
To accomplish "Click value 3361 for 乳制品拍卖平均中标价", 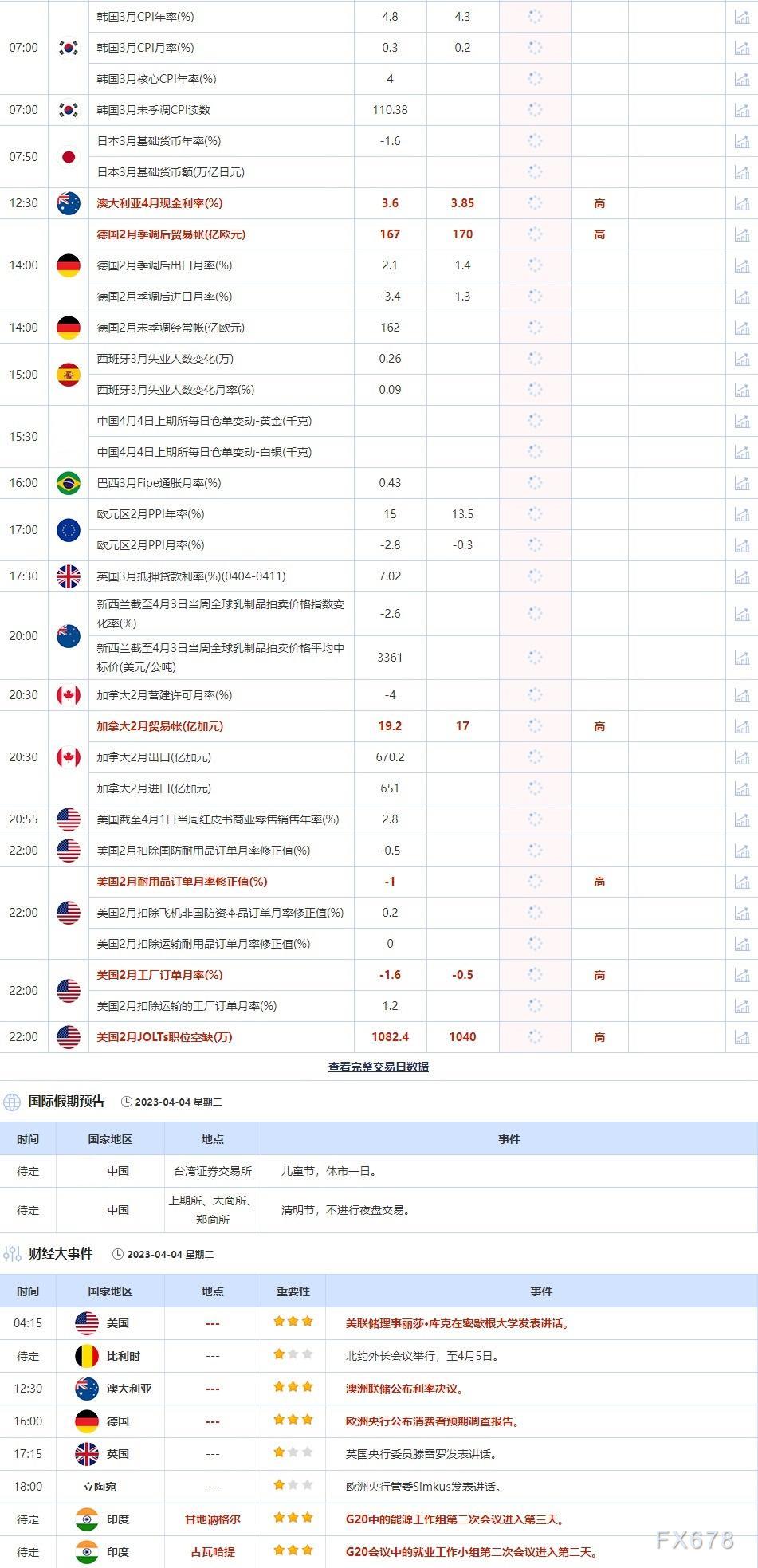I will click(x=390, y=658).
